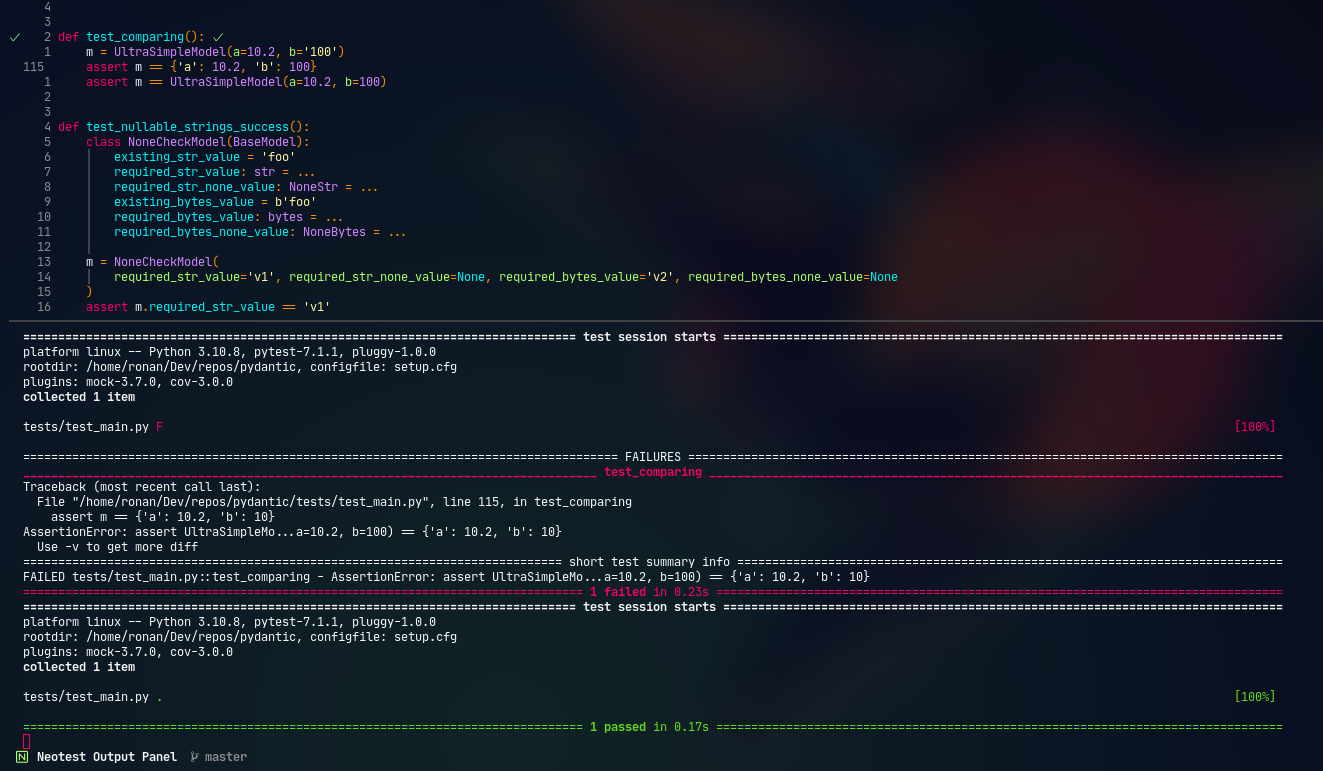
Task: Click the checkmark after test_comparing() definition
Action: (218, 36)
